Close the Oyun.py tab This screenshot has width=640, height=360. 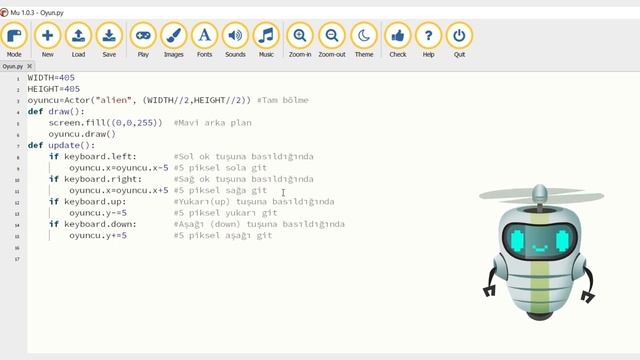pyautogui.click(x=29, y=66)
